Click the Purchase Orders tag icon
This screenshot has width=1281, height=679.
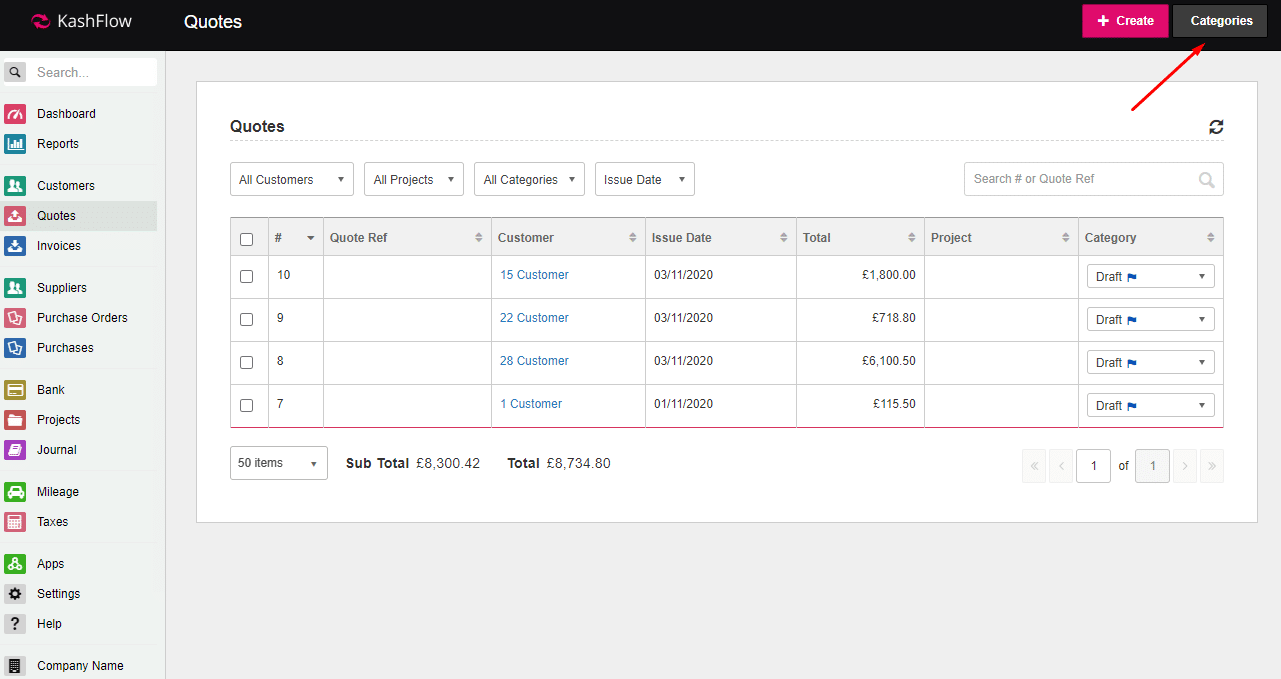[15, 318]
